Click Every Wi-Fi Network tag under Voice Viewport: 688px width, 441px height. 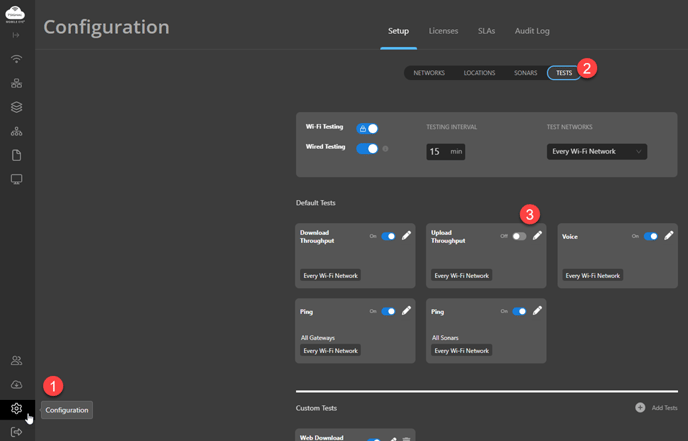coord(592,276)
